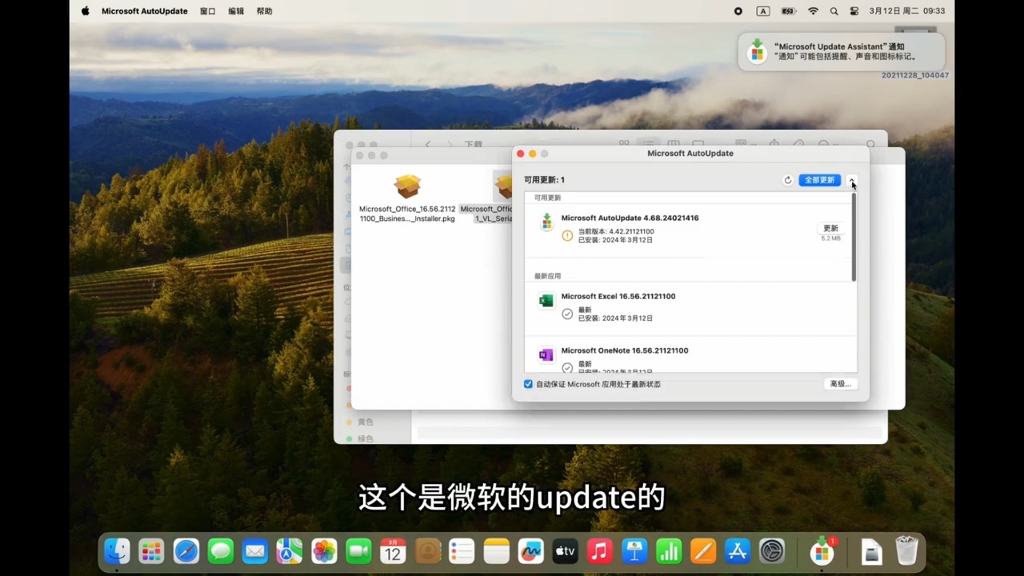The height and width of the screenshot is (576, 1024).
Task: Open App Store from the Dock
Action: tap(737, 551)
